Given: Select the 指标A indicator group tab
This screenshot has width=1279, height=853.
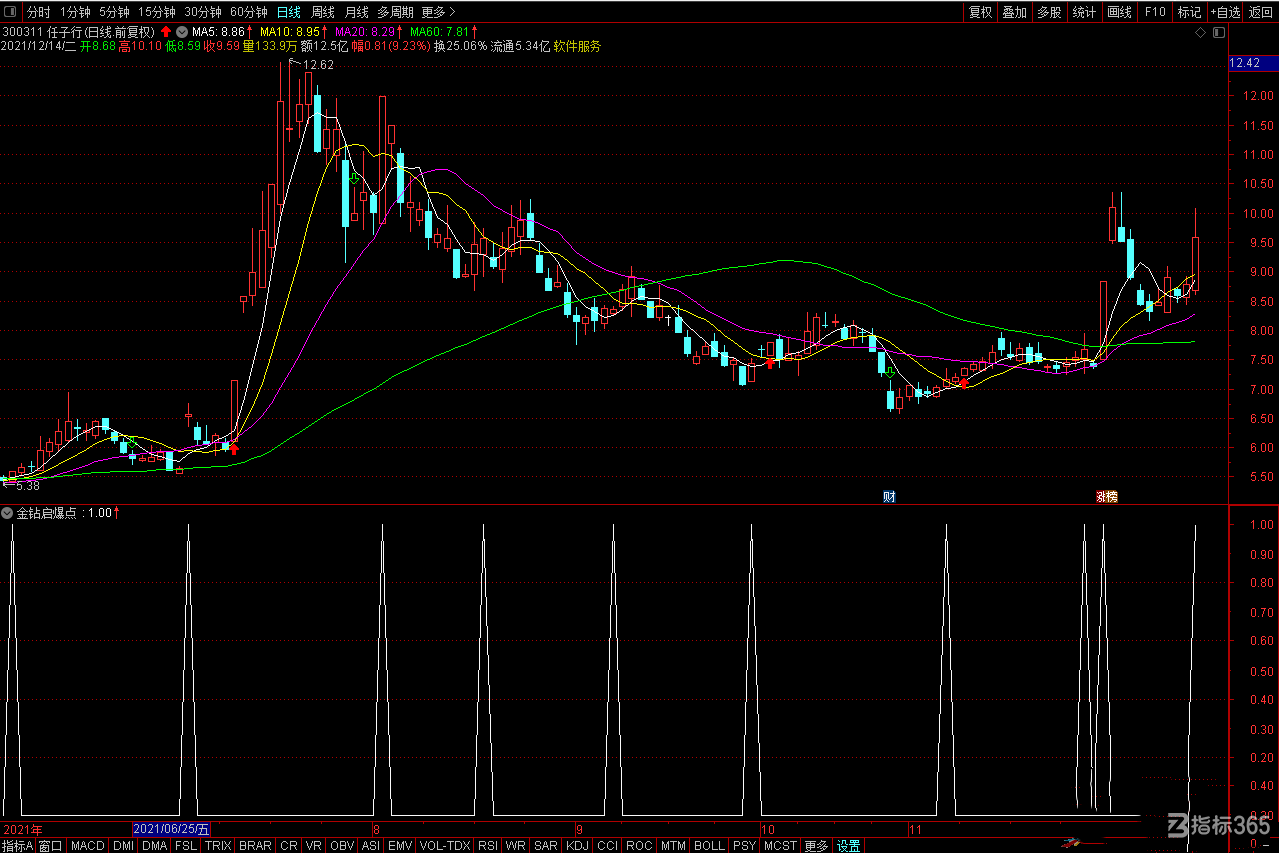Looking at the screenshot, I should point(17,845).
